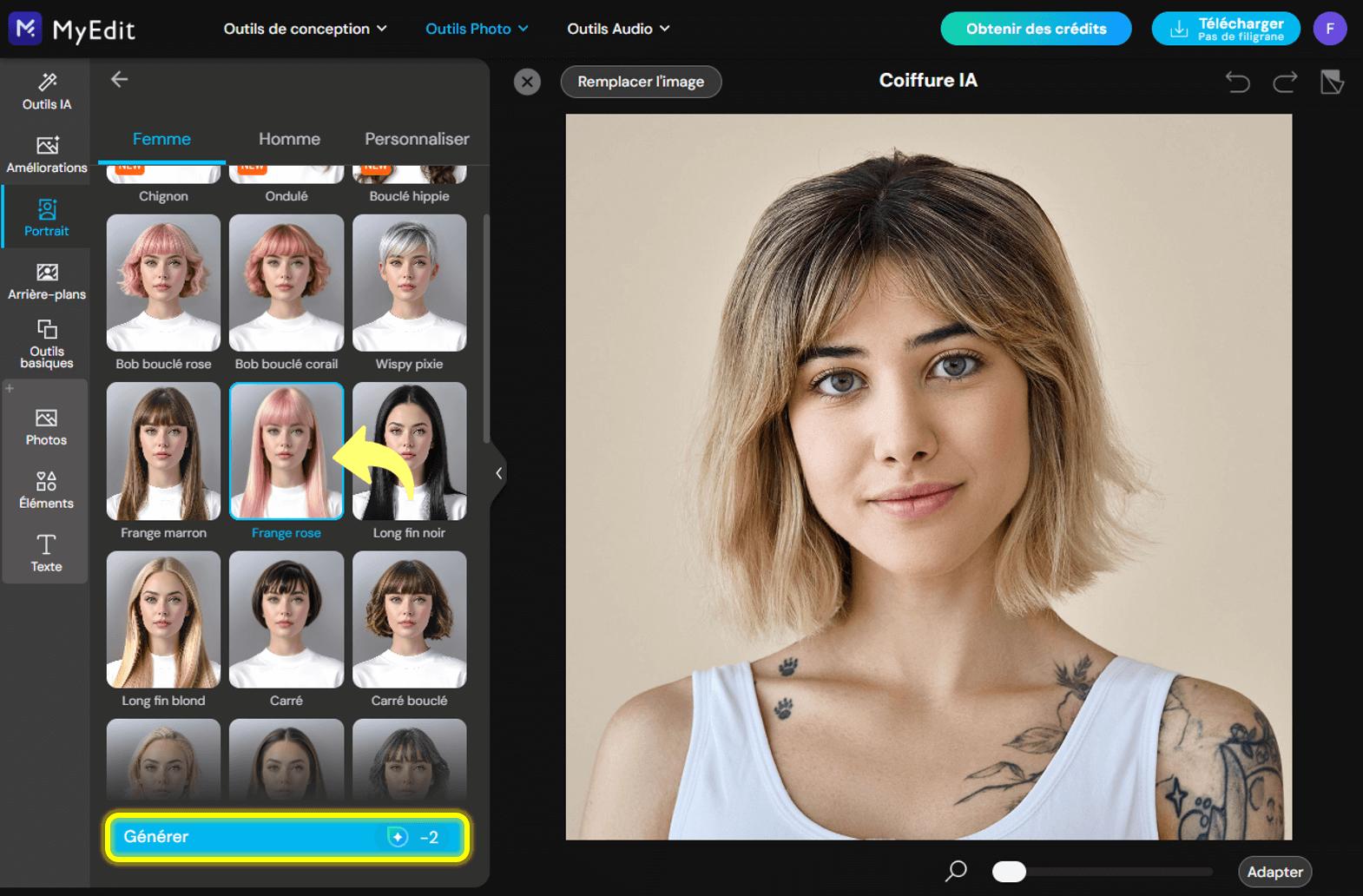Click the Coiffure IA title

tap(928, 81)
